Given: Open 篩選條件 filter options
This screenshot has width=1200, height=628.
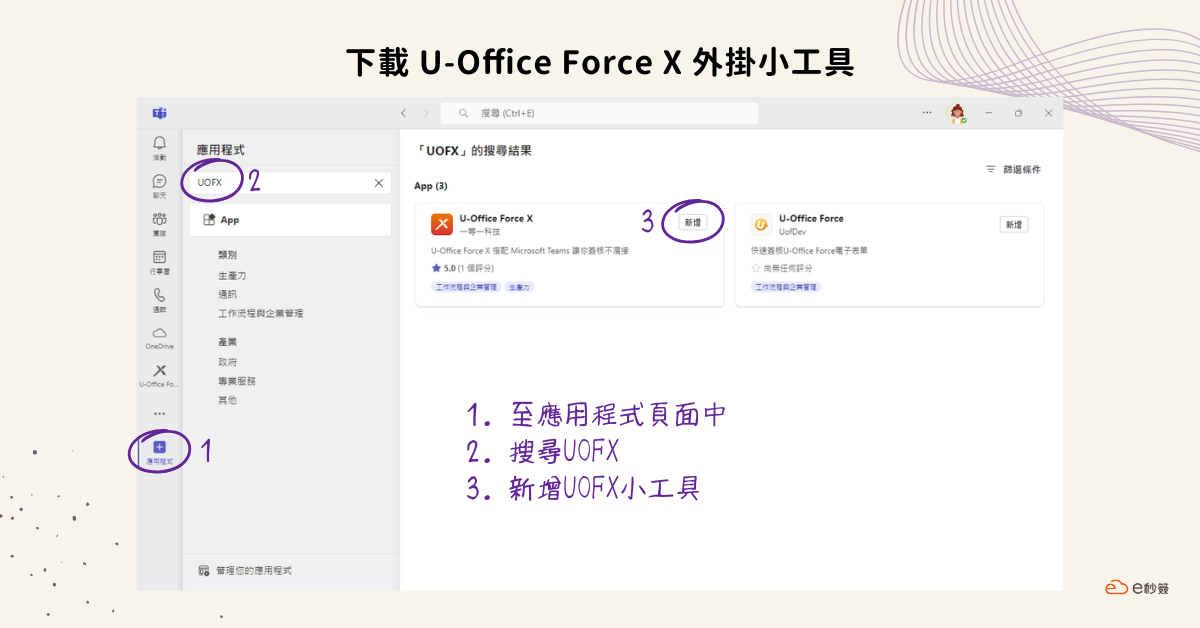Looking at the screenshot, I should point(1021,169).
